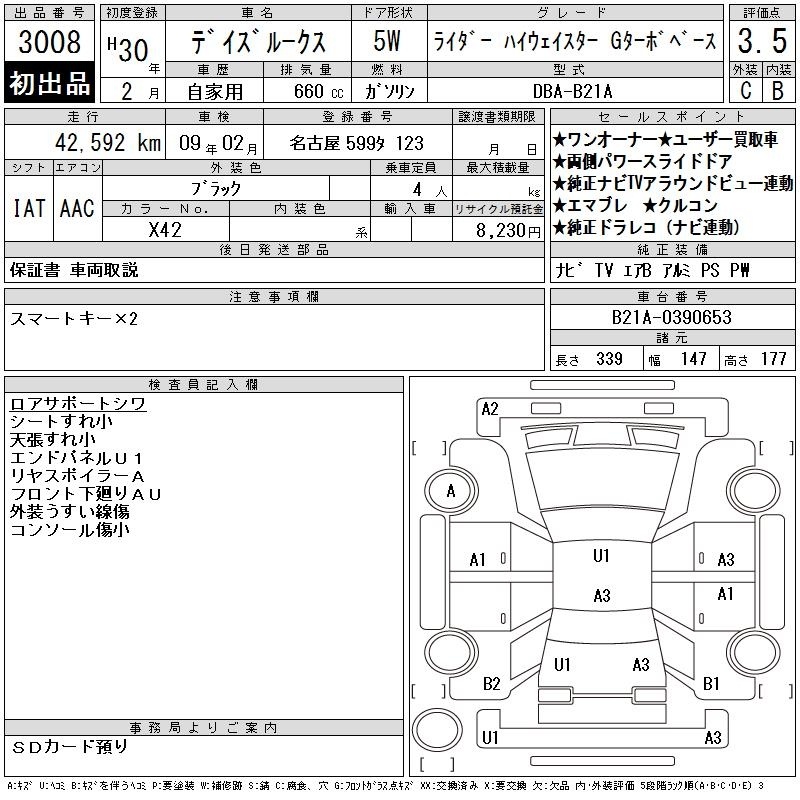800x800 pixels.
Task: Click the SDカード預り notice text
Action: click(69, 747)
